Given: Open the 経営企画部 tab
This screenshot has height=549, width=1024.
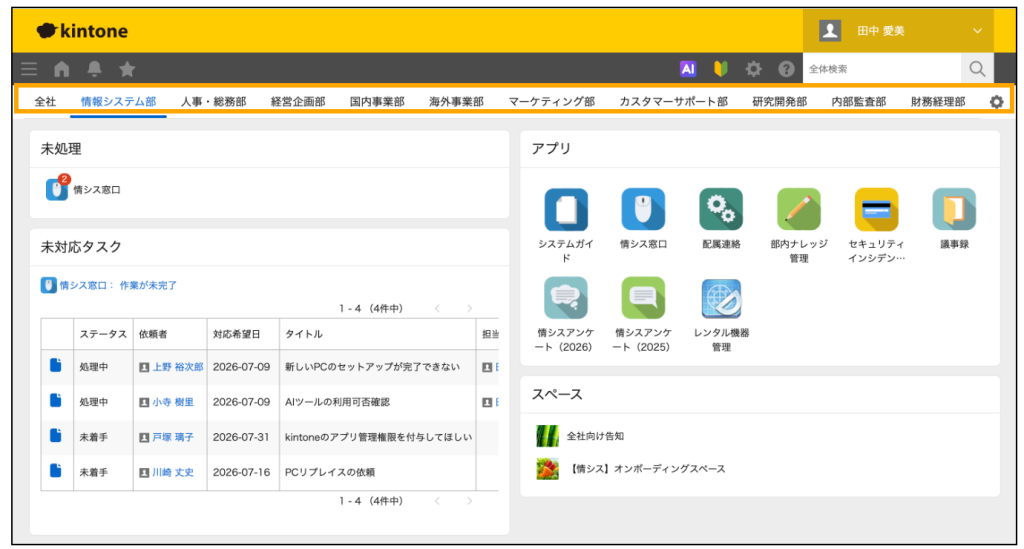Looking at the screenshot, I should pos(298,102).
